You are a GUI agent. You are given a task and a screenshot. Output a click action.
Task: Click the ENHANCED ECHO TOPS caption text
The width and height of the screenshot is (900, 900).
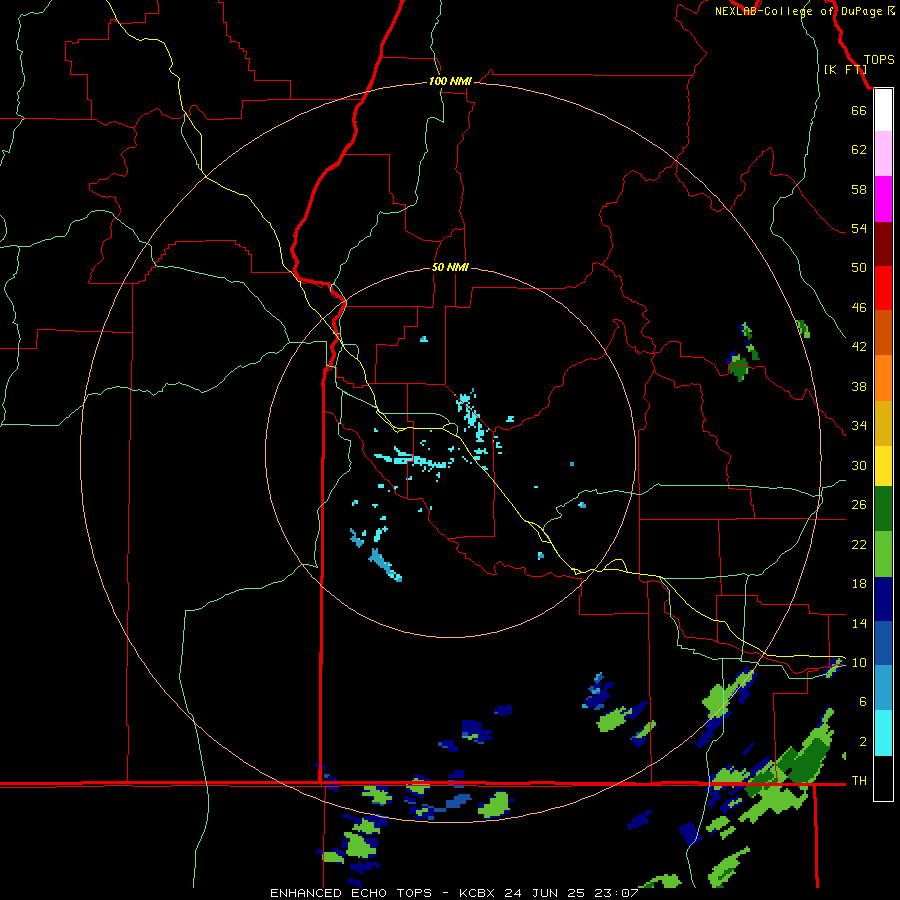click(351, 893)
